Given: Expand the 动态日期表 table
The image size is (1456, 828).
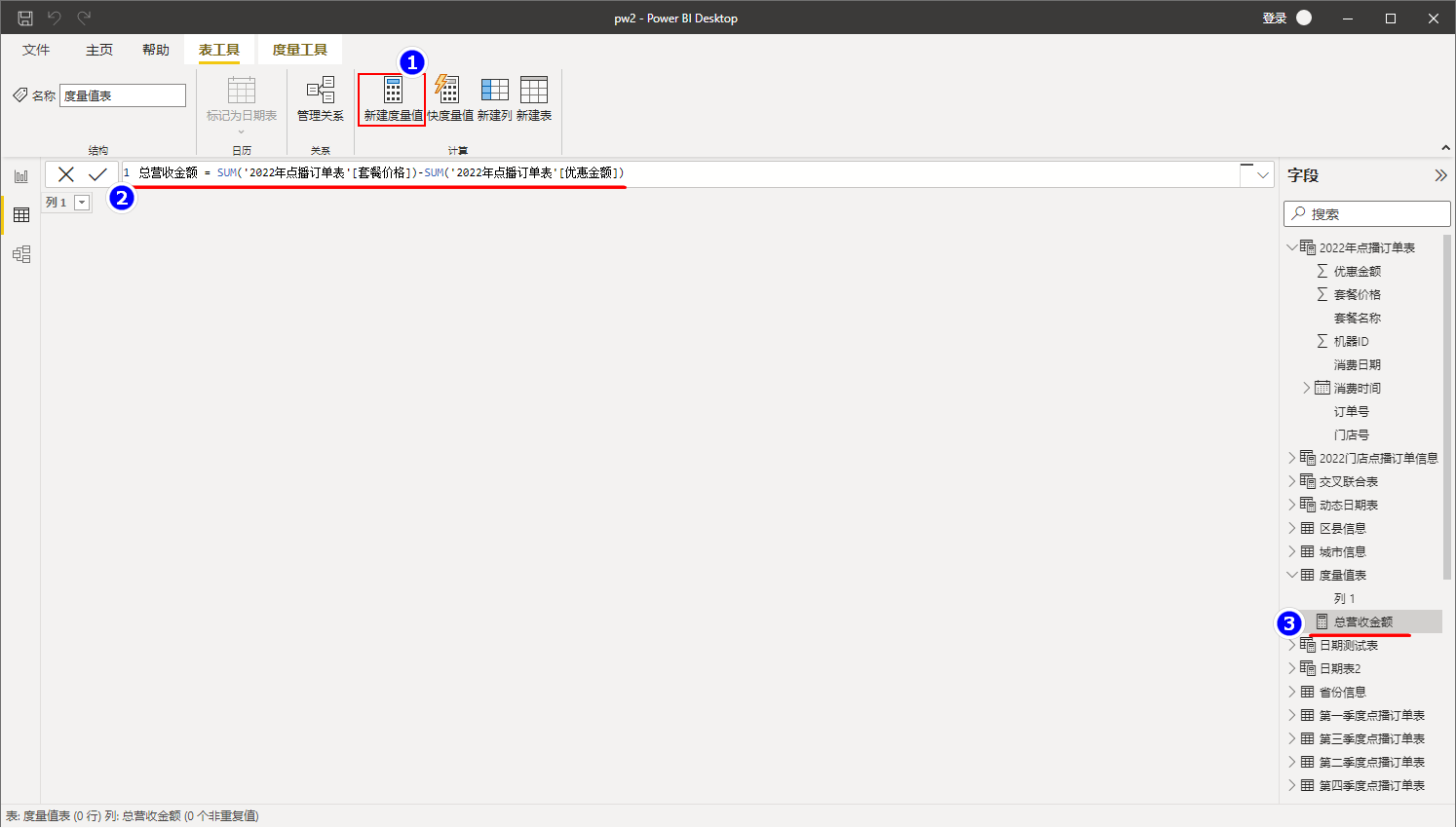Looking at the screenshot, I should point(1292,505).
